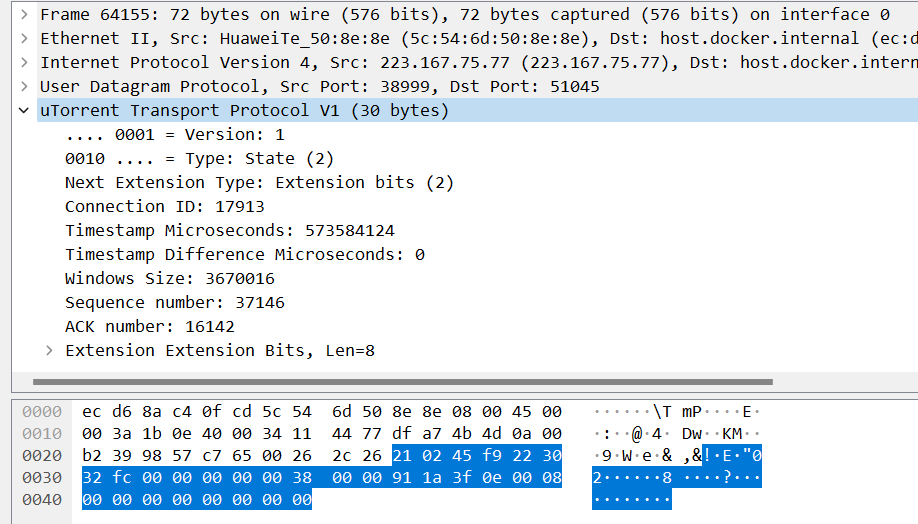Click the horizontal scrollbar in details pane
The image size is (918, 524).
pos(403,382)
